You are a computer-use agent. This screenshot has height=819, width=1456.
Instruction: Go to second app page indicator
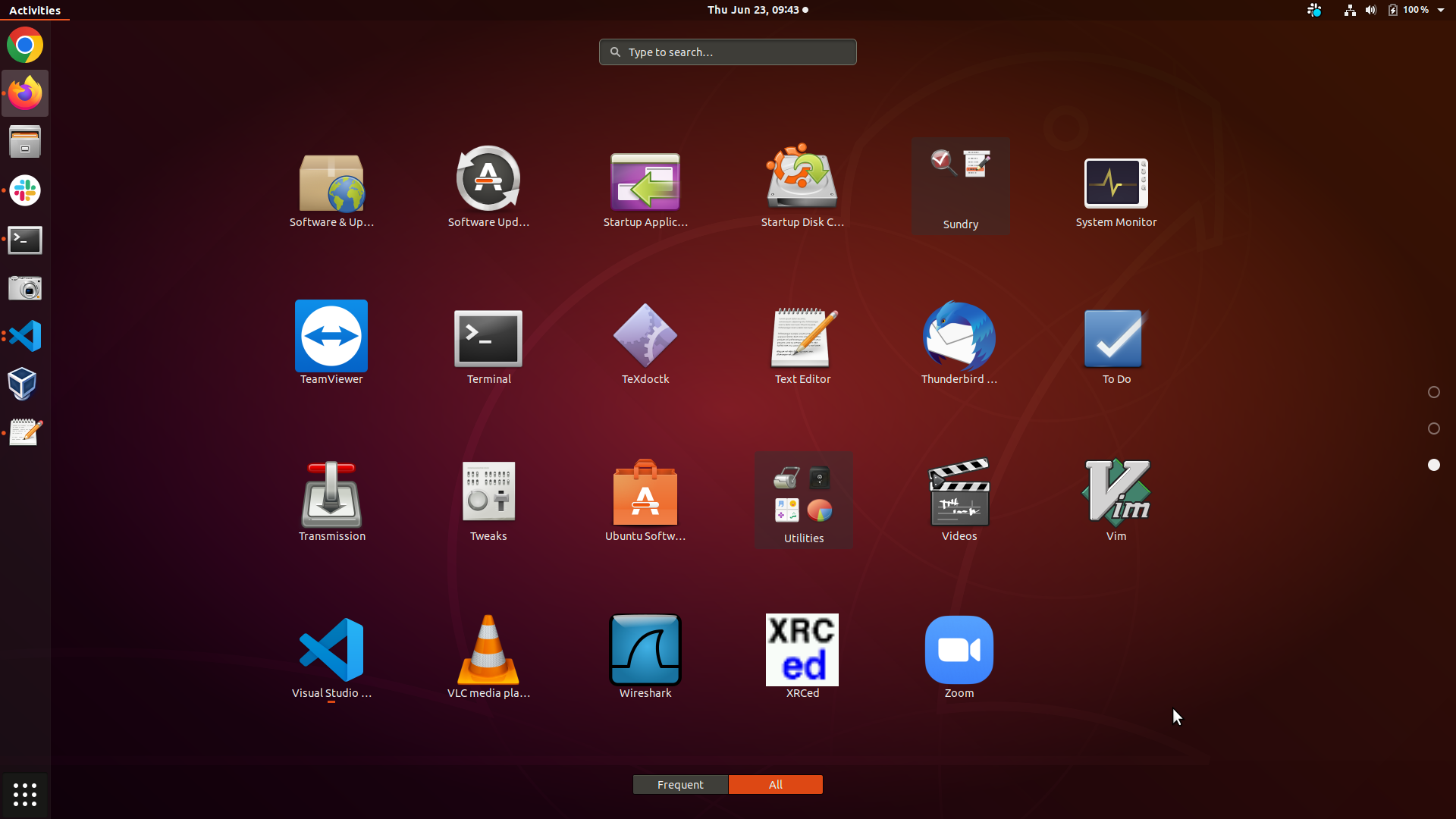(1434, 428)
